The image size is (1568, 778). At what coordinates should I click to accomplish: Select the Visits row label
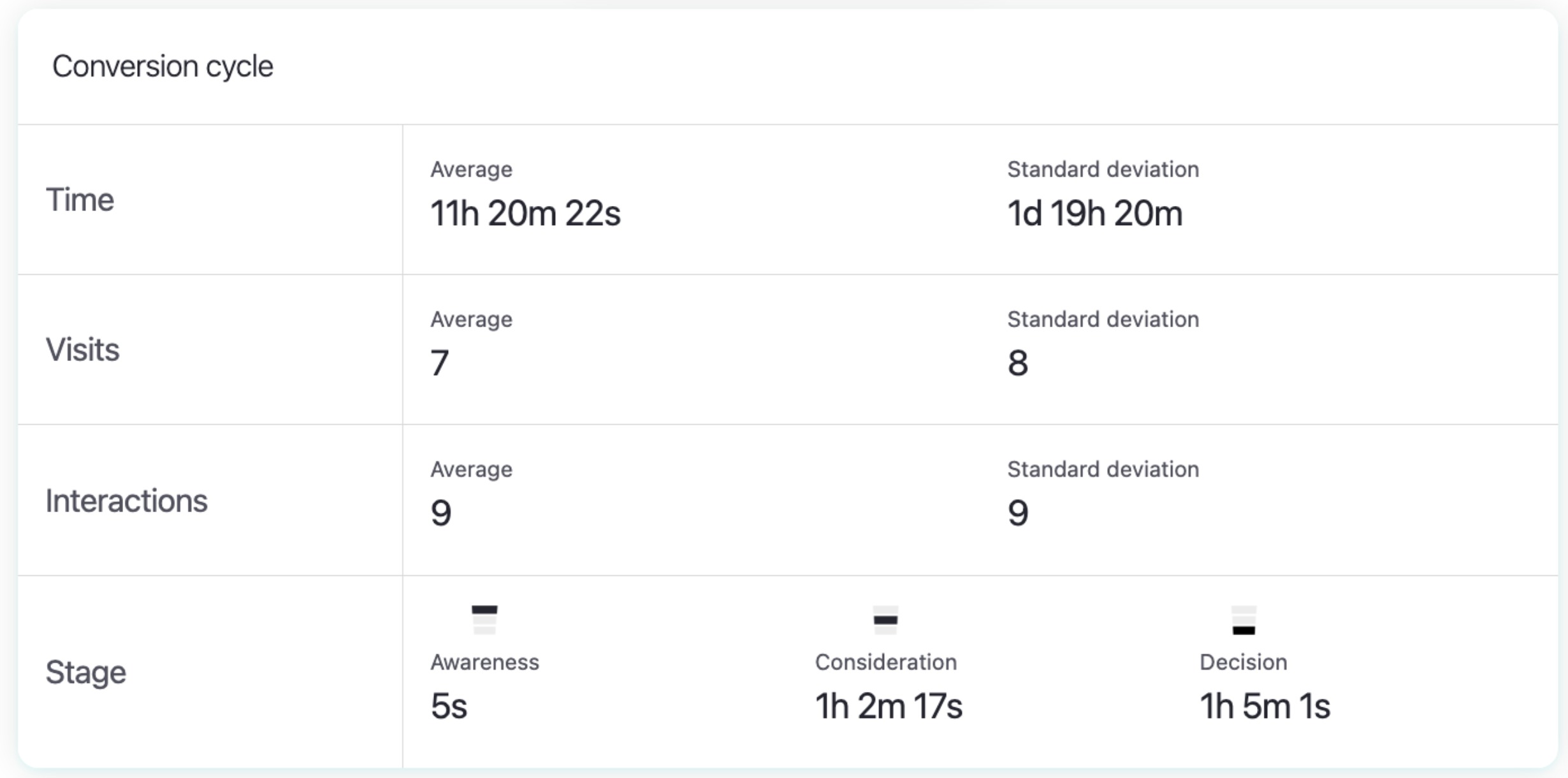pyautogui.click(x=82, y=349)
